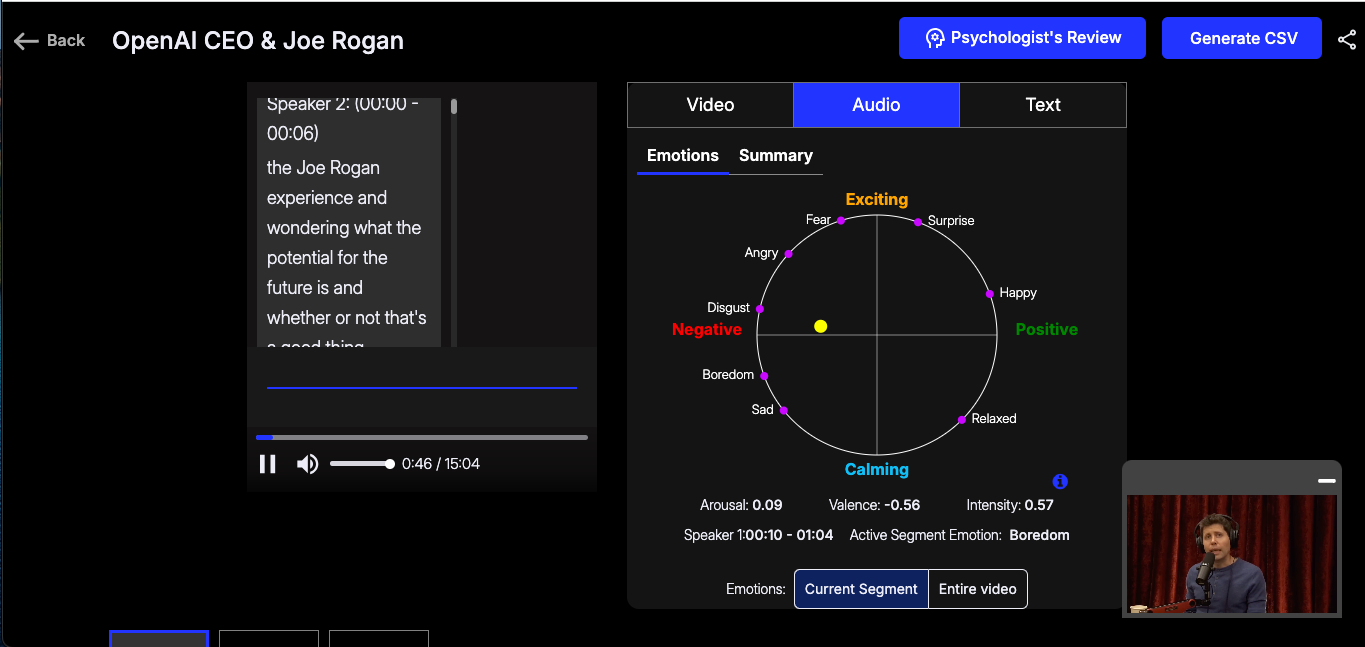Screen dimensions: 1365x647
Task: Click the Fear point on the circle
Action: point(841,220)
